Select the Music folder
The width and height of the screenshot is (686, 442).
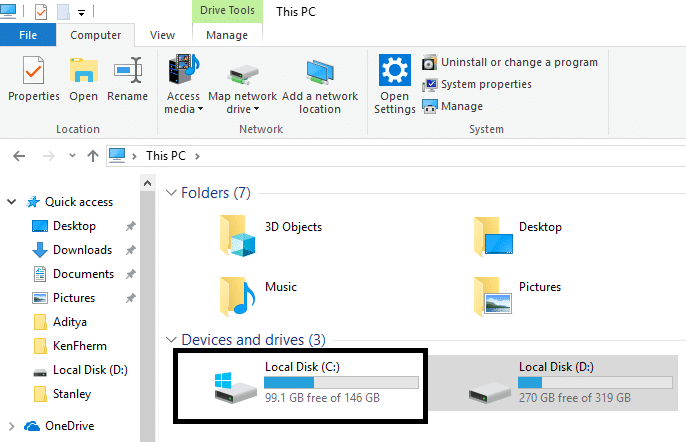tap(259, 296)
